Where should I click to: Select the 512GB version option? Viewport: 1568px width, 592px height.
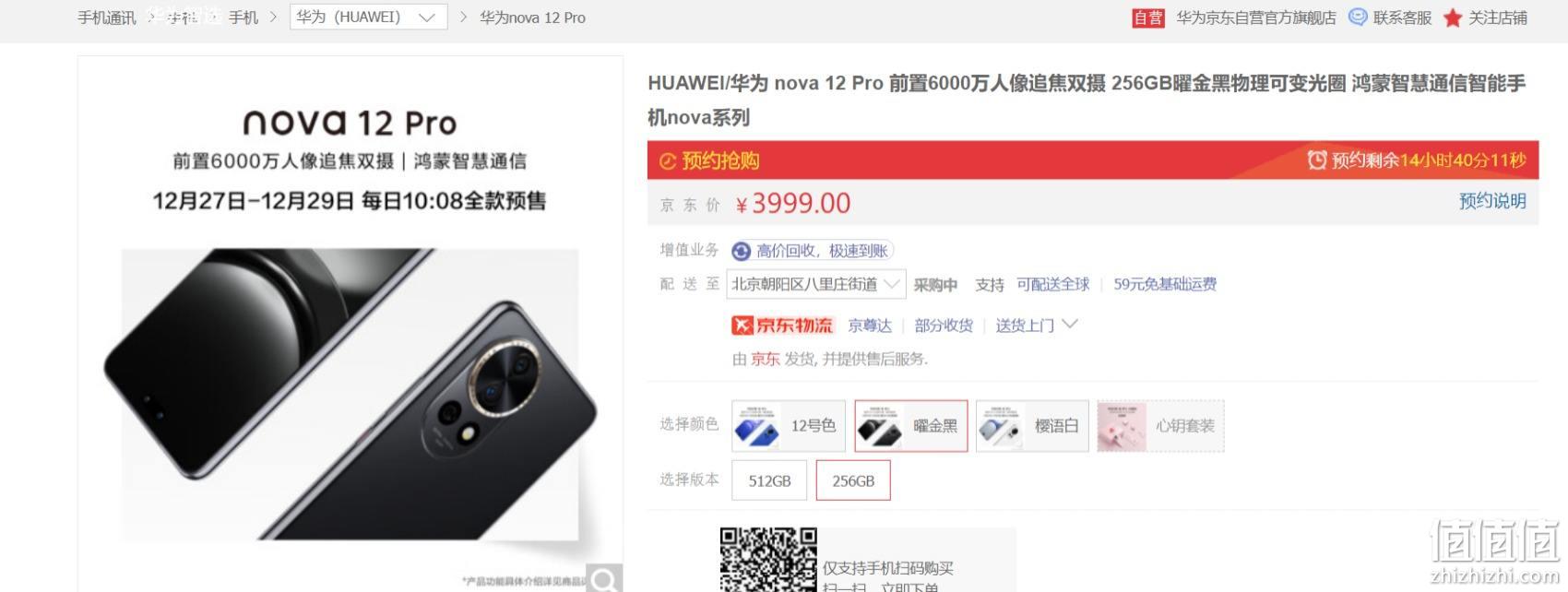click(x=769, y=480)
